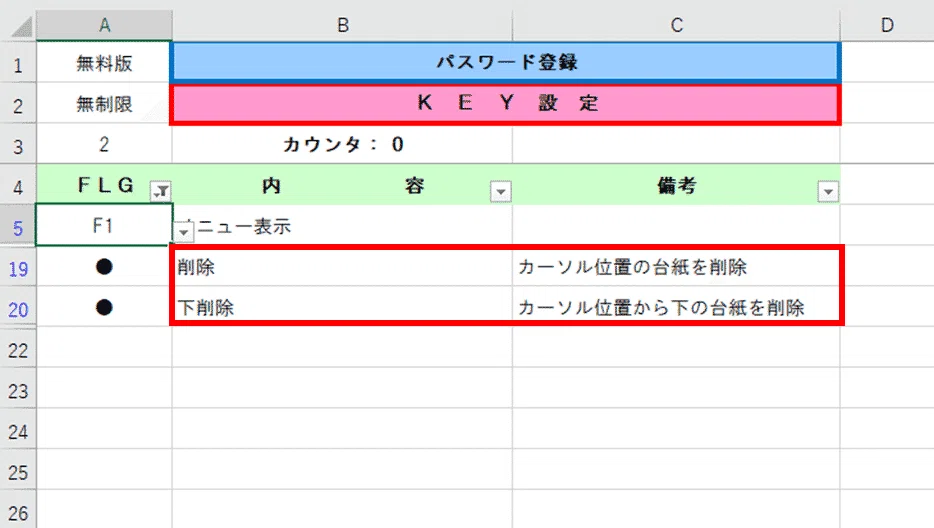The width and height of the screenshot is (934, 528).
Task: Select column A header
Action: 104,25
